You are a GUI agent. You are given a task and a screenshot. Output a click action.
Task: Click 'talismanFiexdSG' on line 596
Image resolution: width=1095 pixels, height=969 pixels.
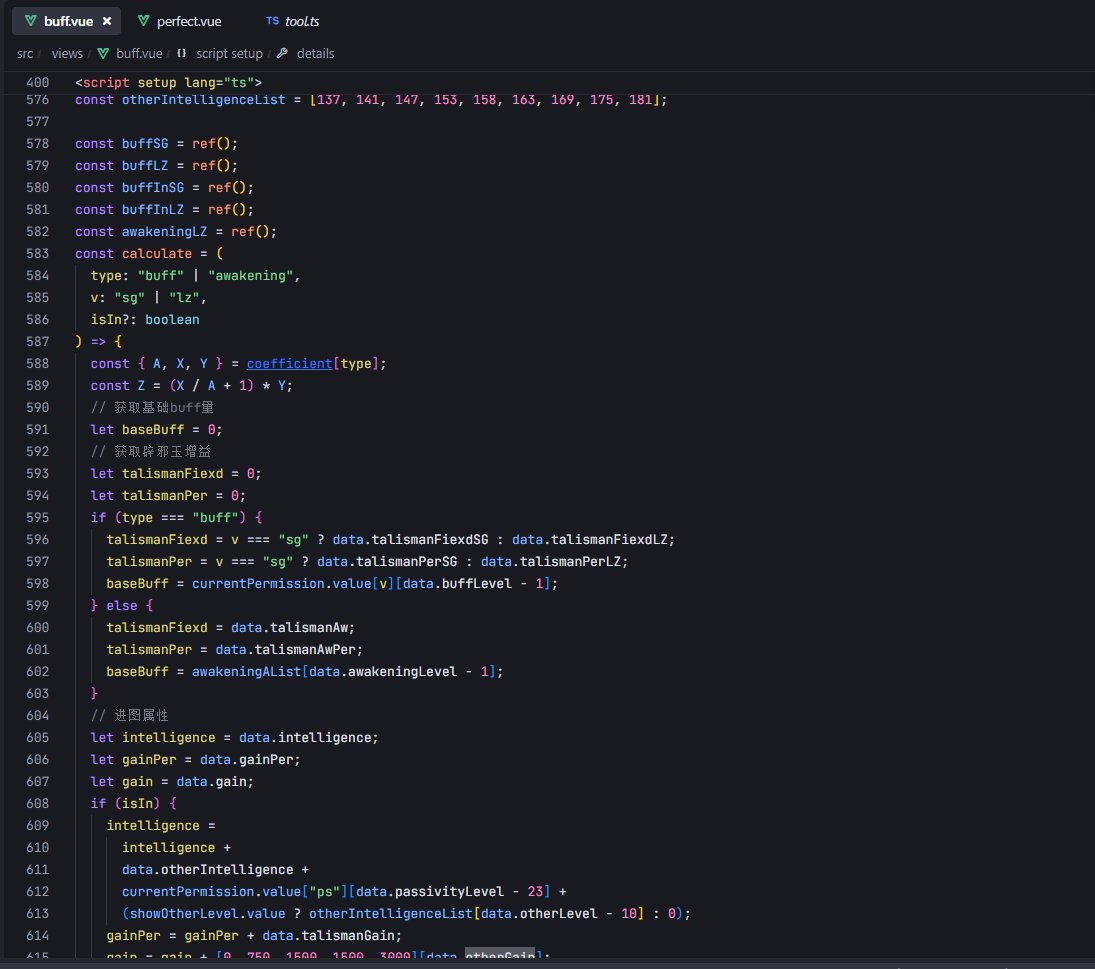click(429, 540)
